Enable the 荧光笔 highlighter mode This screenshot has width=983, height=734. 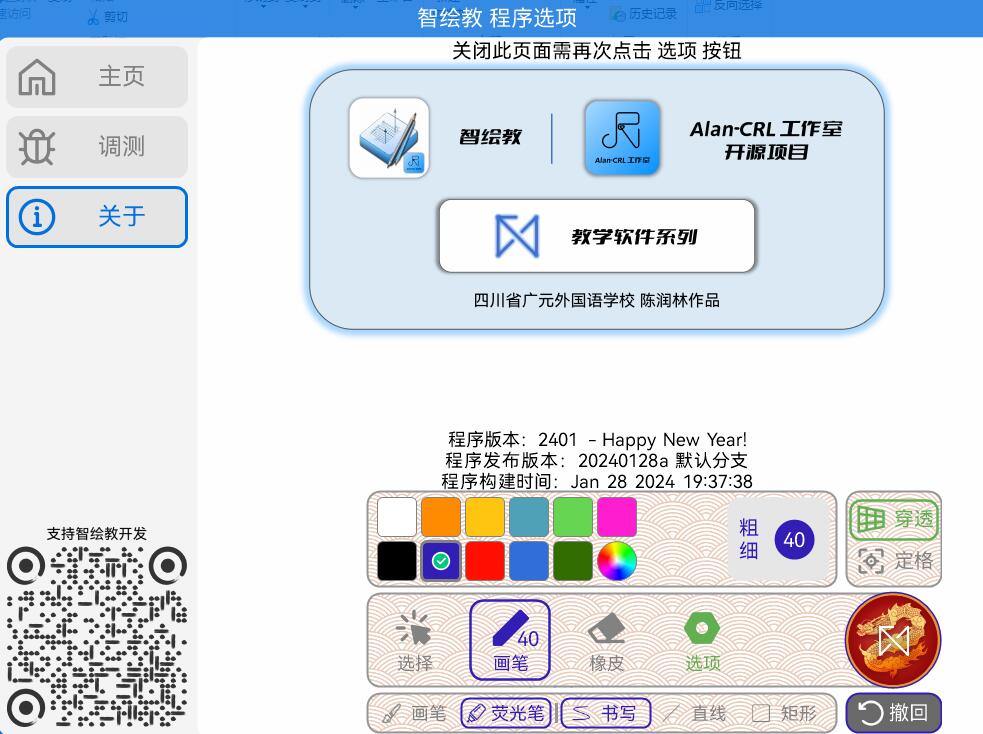click(507, 713)
